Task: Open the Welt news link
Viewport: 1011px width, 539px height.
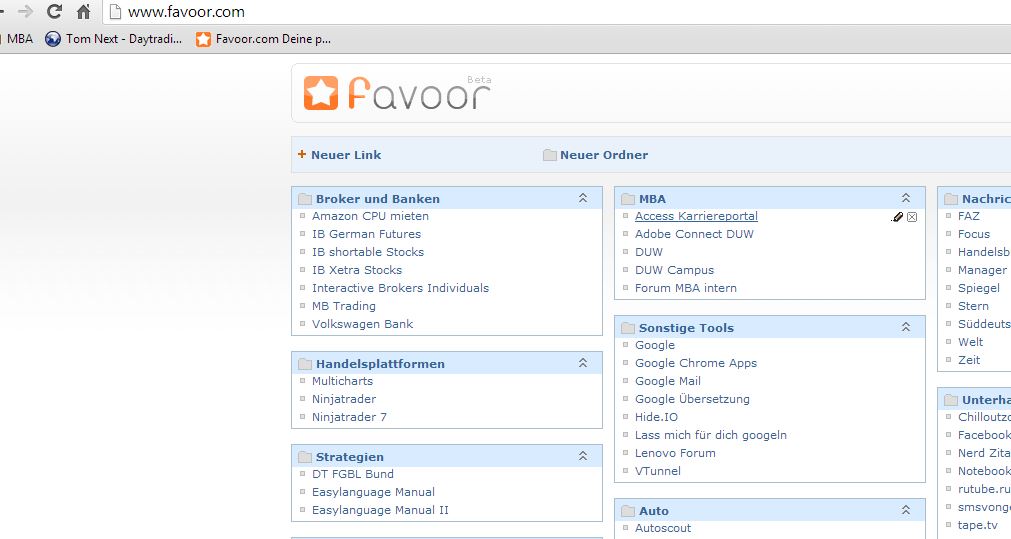Action: tap(970, 342)
